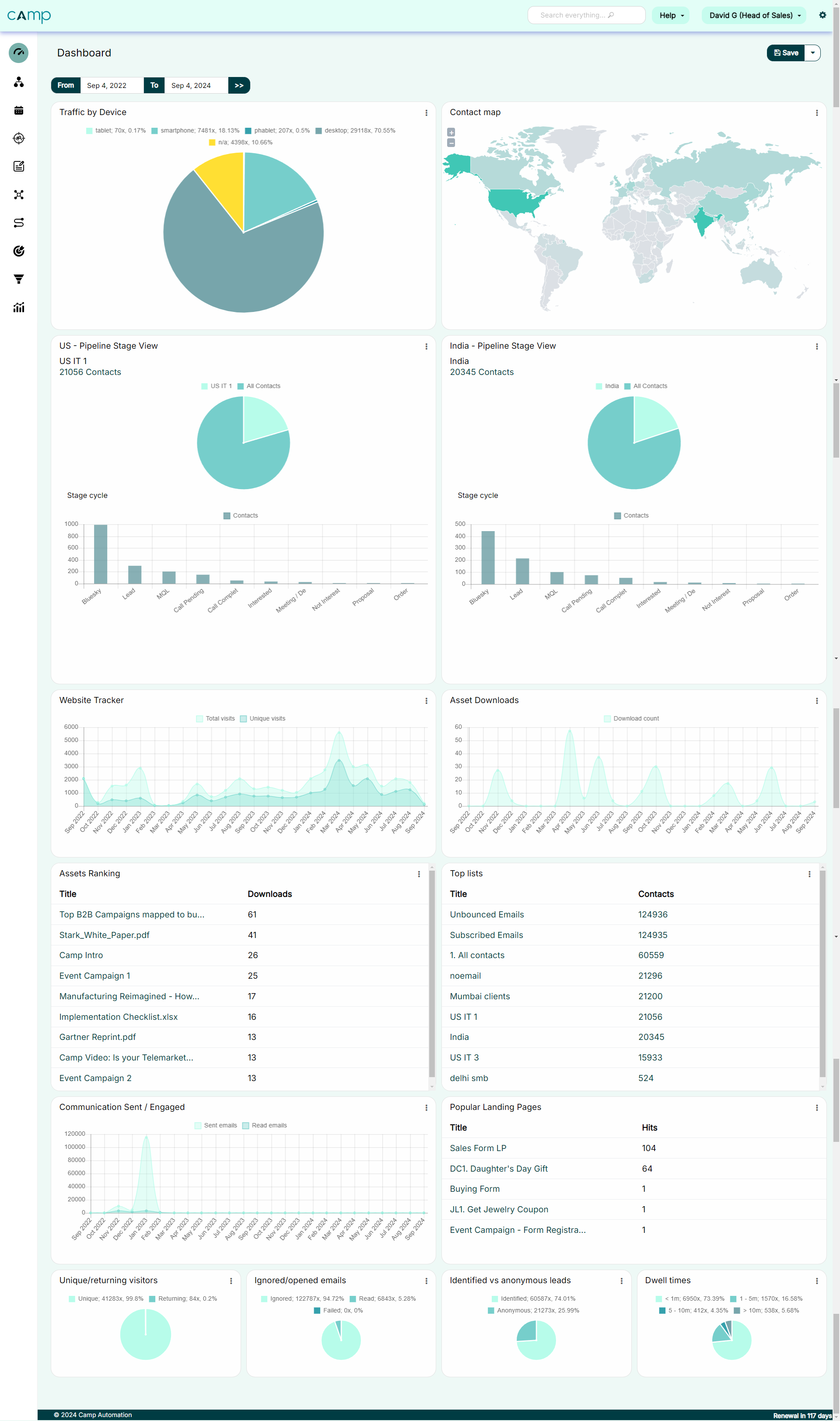Open the funnel sidebar icon
Viewport: 840px width, 1421px height.
(x=19, y=279)
